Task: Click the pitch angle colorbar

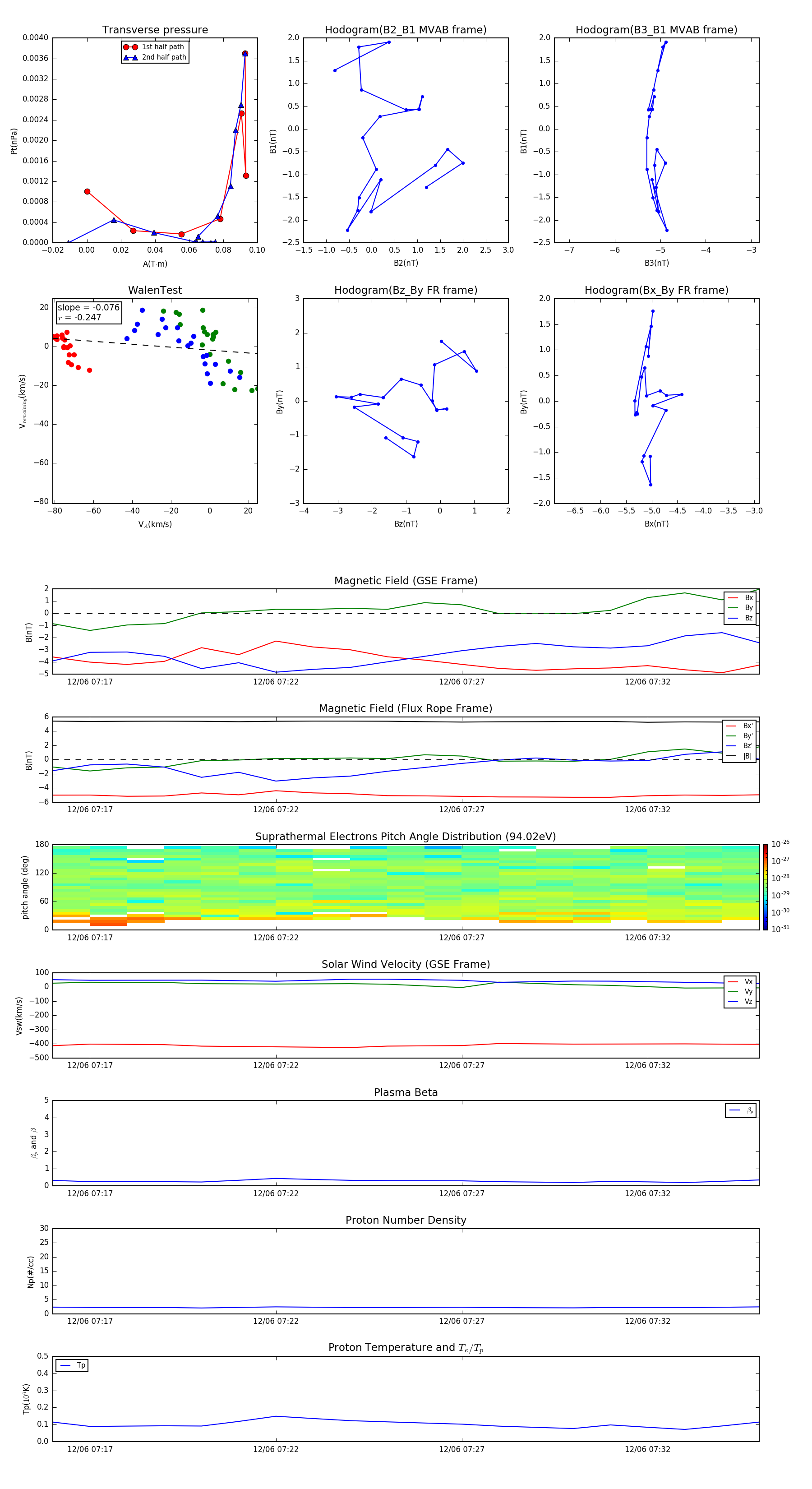Action: pyautogui.click(x=765, y=887)
